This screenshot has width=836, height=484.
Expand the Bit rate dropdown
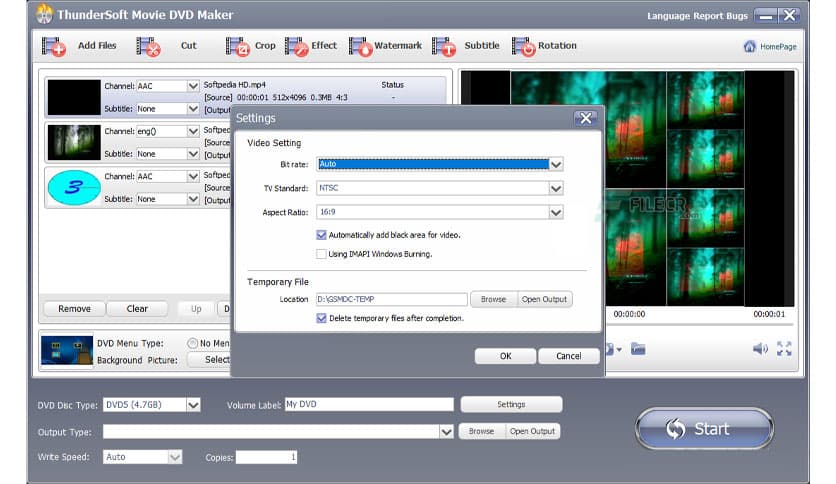pos(556,164)
